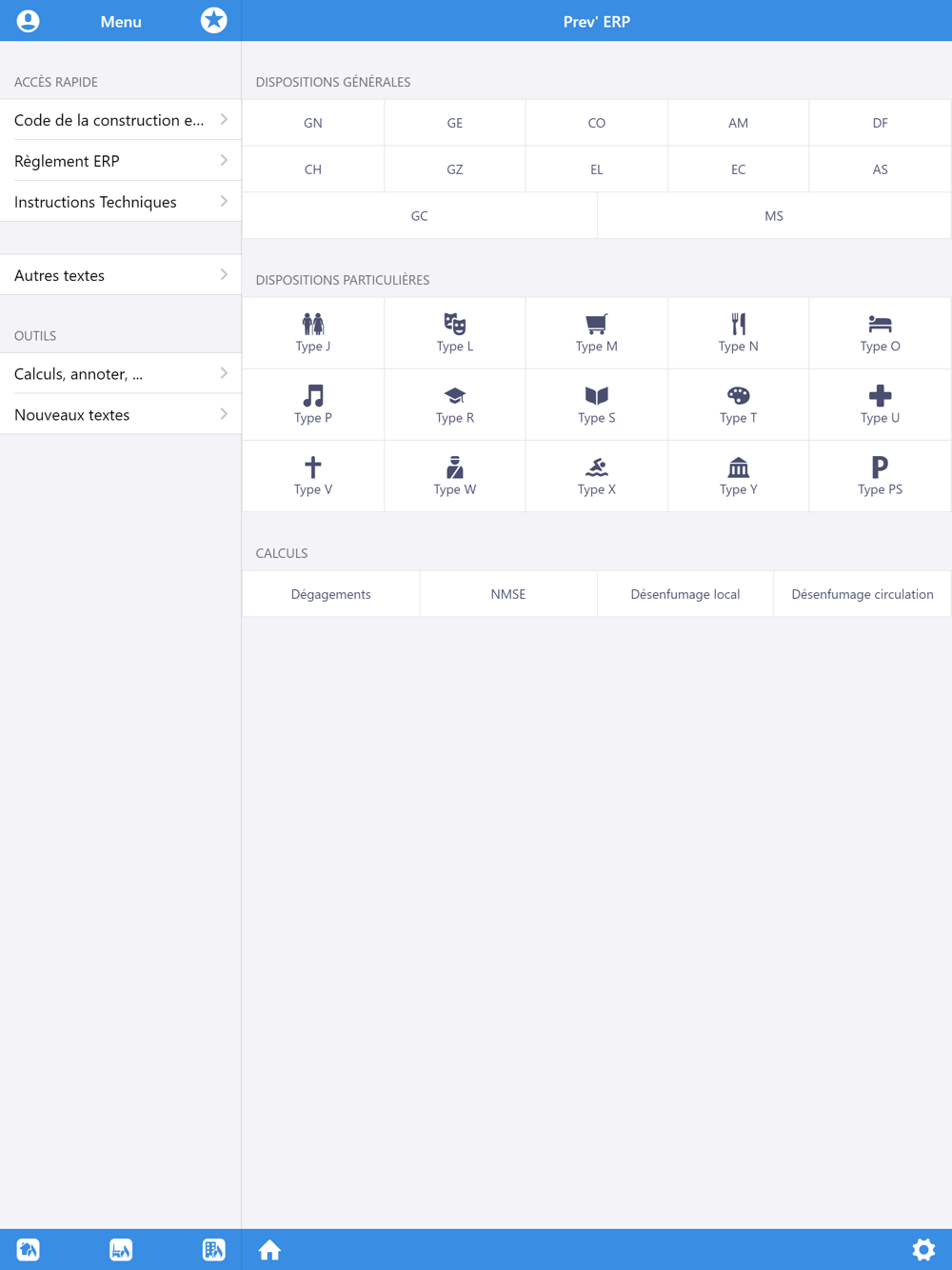The image size is (952, 1270).
Task: Tap the factory fire icon in bottom bar
Action: (x=121, y=1249)
